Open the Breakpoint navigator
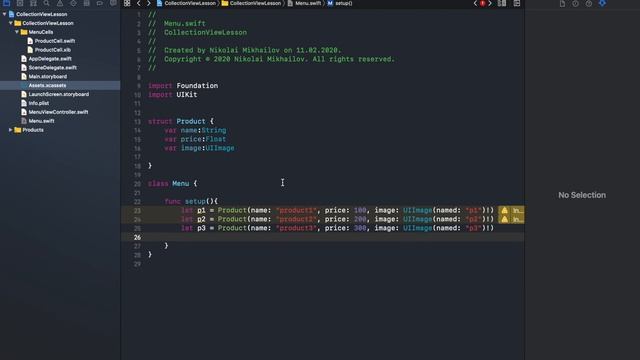640x360 pixels. pyautogui.click(x=100, y=3)
